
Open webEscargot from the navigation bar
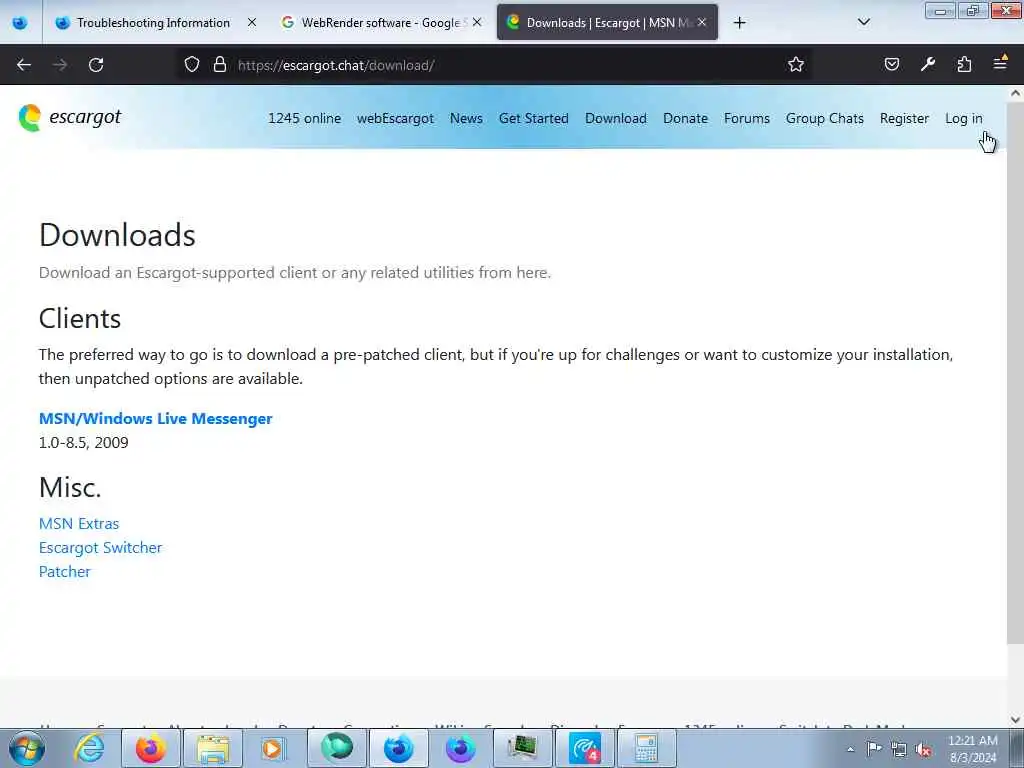pyautogui.click(x=395, y=118)
